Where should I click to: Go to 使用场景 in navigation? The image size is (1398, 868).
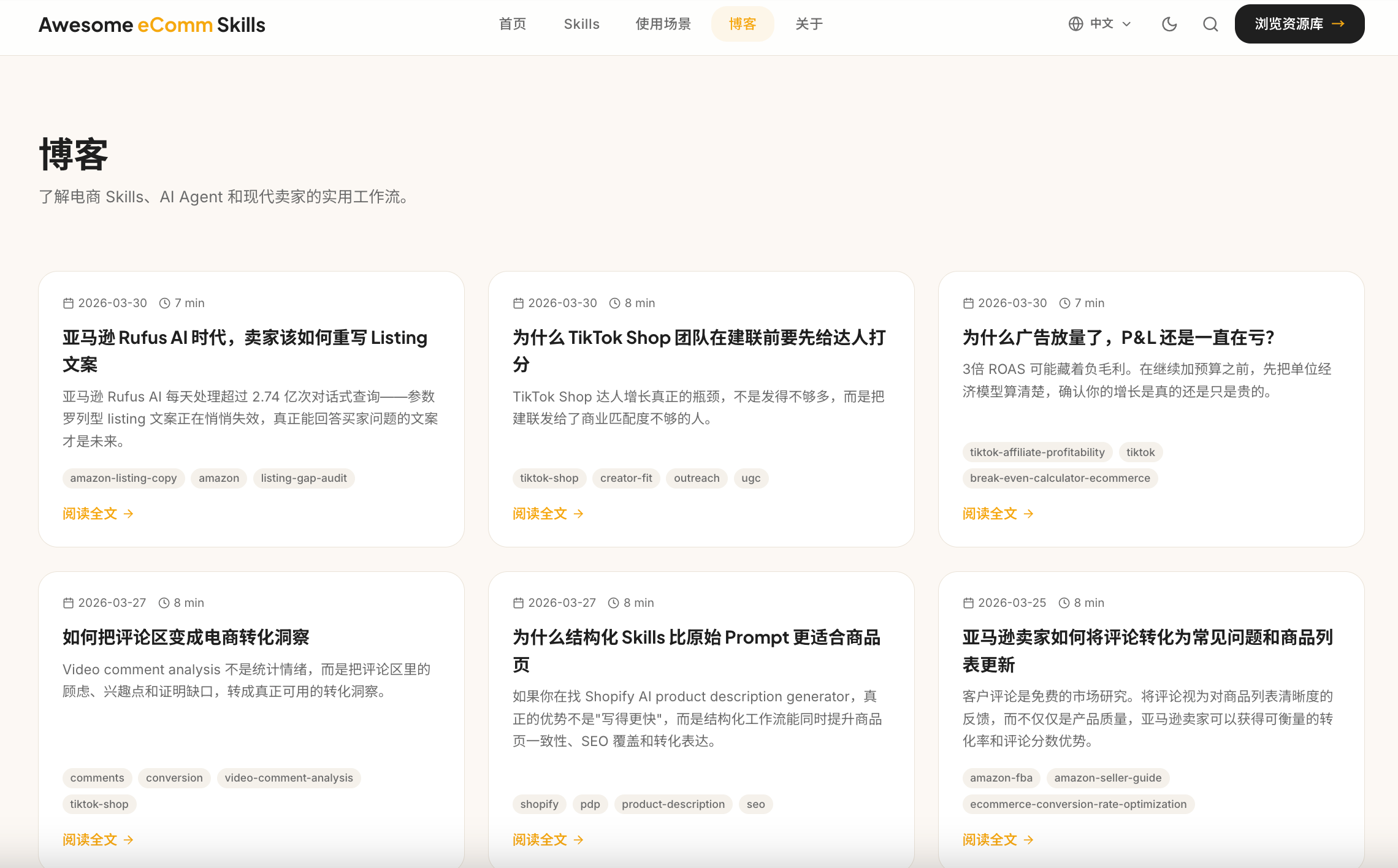[x=663, y=24]
